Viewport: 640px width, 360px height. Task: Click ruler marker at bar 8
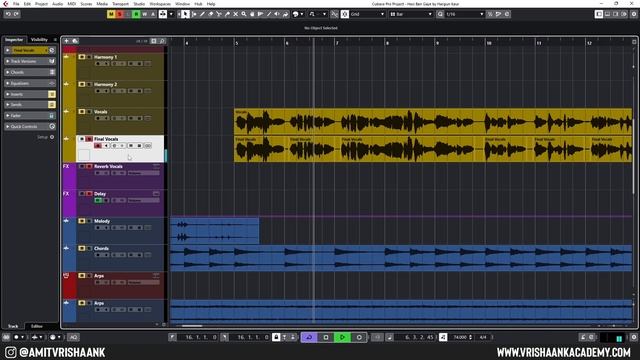(x=387, y=42)
